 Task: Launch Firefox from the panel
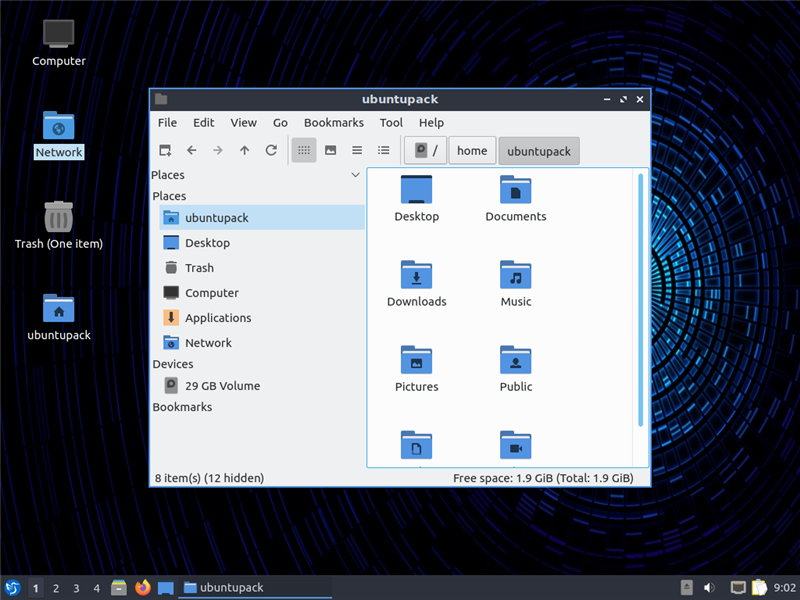click(143, 588)
